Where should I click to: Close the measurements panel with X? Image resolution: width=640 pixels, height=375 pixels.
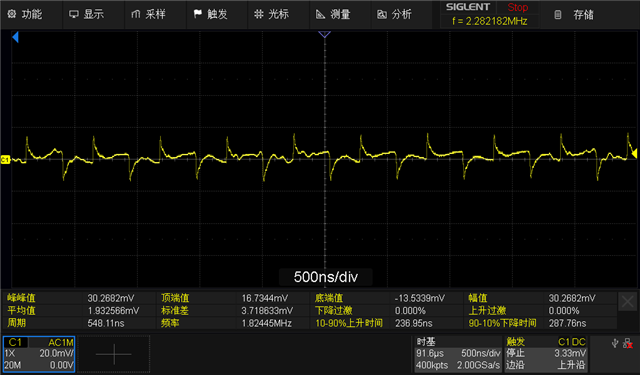point(627,302)
